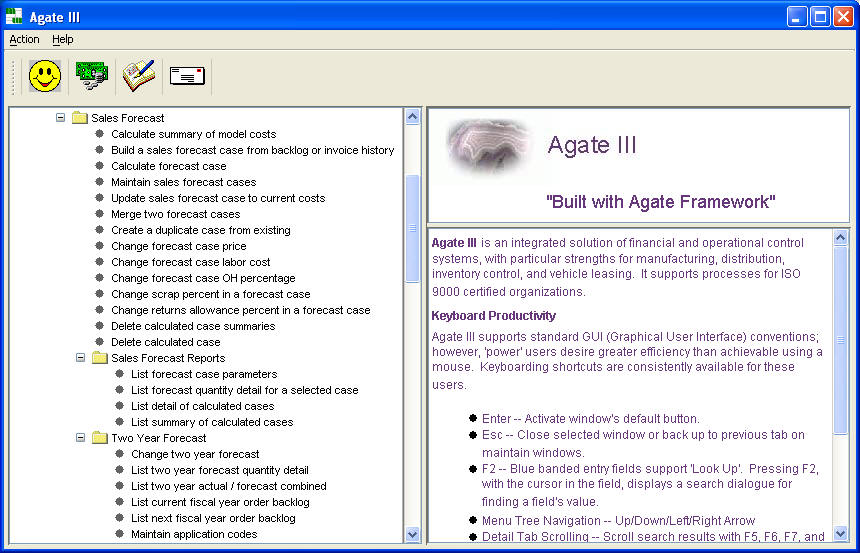Select Create a duplicate case from existing
Screen dimensions: 860x553
pyautogui.click(x=201, y=230)
